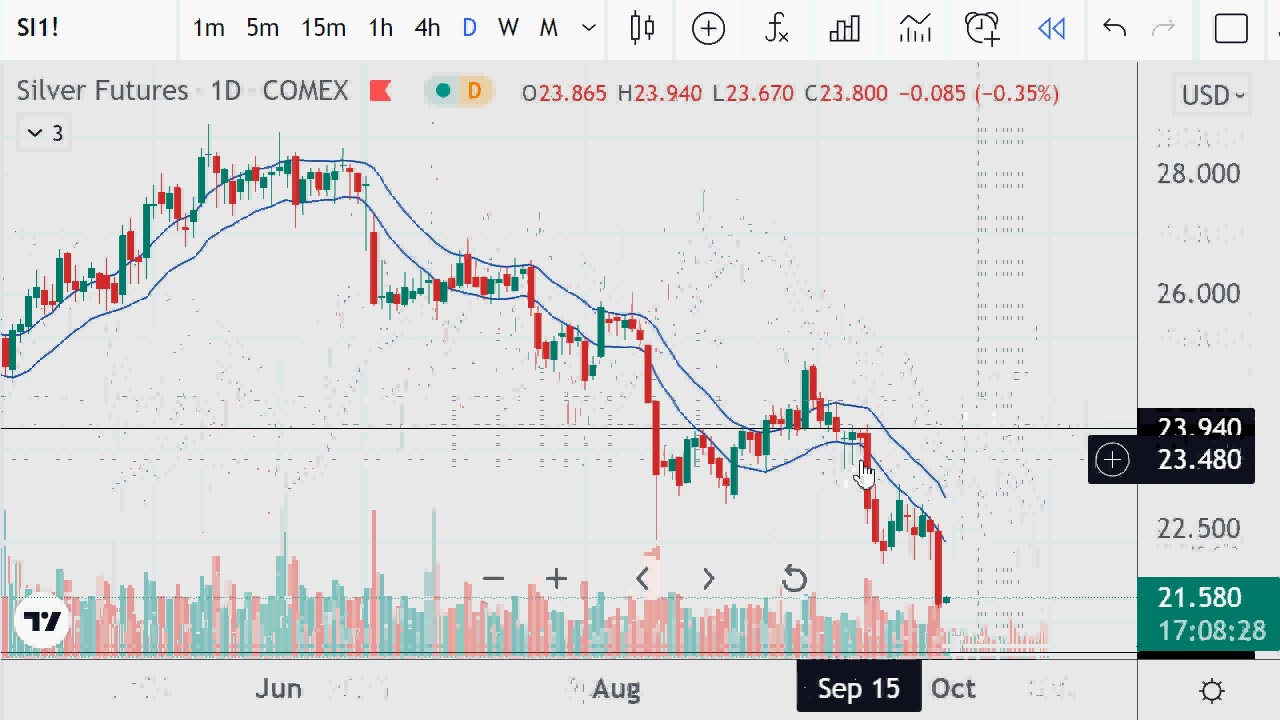Reset the chart view with the circular arrow
This screenshot has height=720, width=1280.
coord(794,579)
